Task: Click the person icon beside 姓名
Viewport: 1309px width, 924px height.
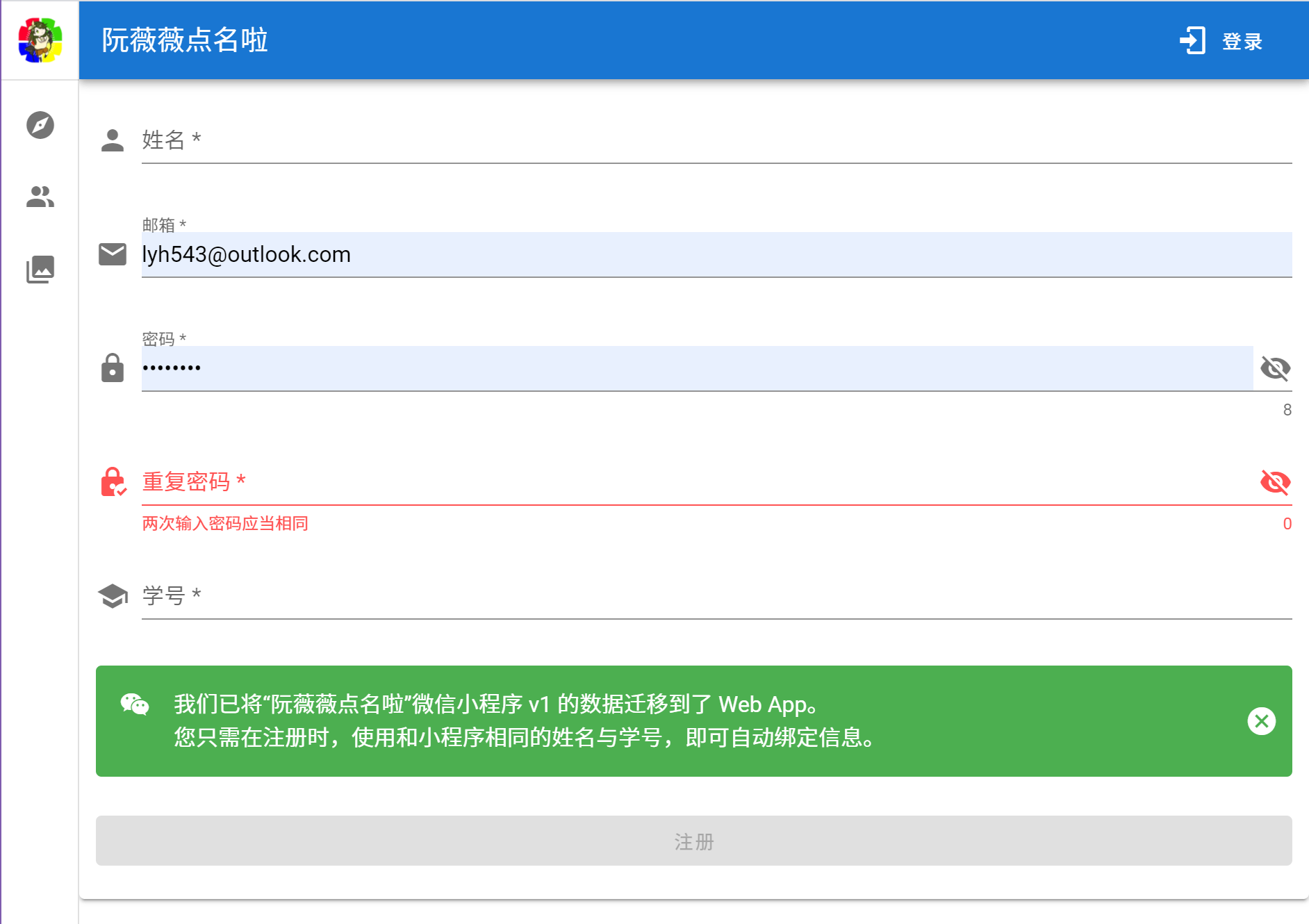Action: pos(113,140)
